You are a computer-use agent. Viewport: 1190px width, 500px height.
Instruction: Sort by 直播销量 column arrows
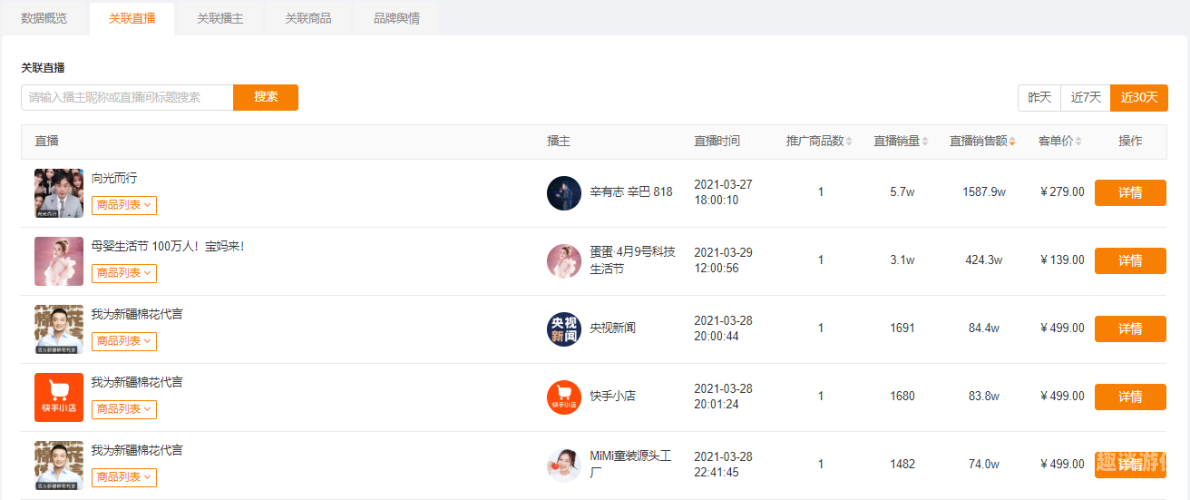click(925, 142)
